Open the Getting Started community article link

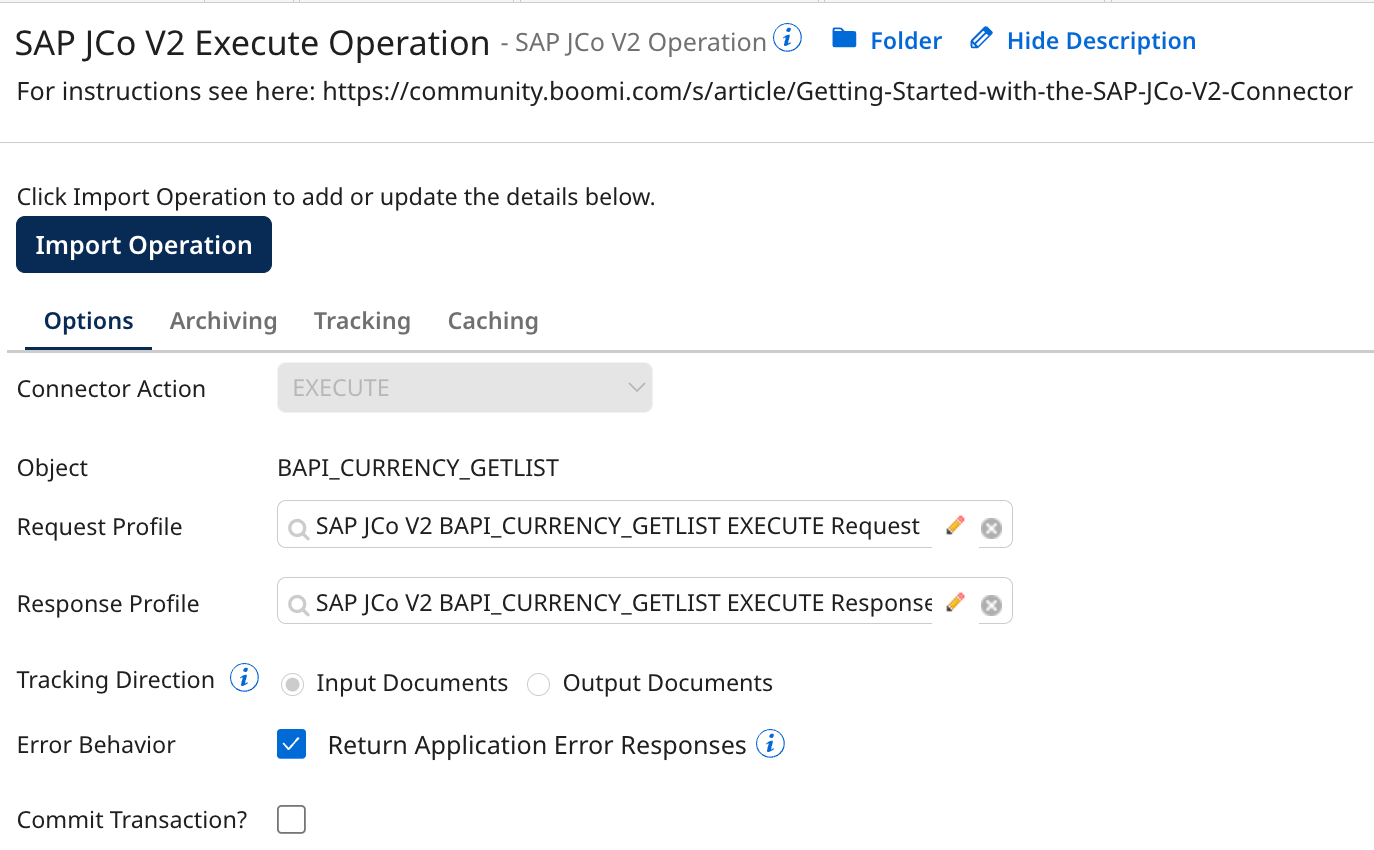(835, 91)
